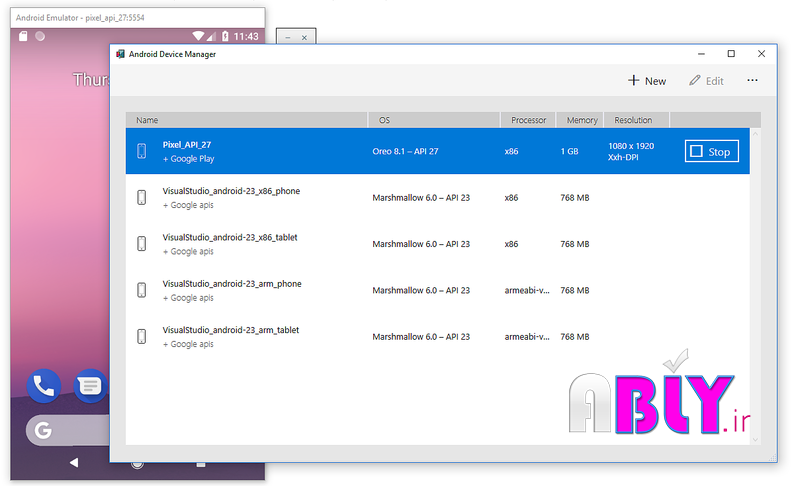Click the emulator Wi-Fi status icon
Viewport: 800px width, 486px height.
[198, 36]
